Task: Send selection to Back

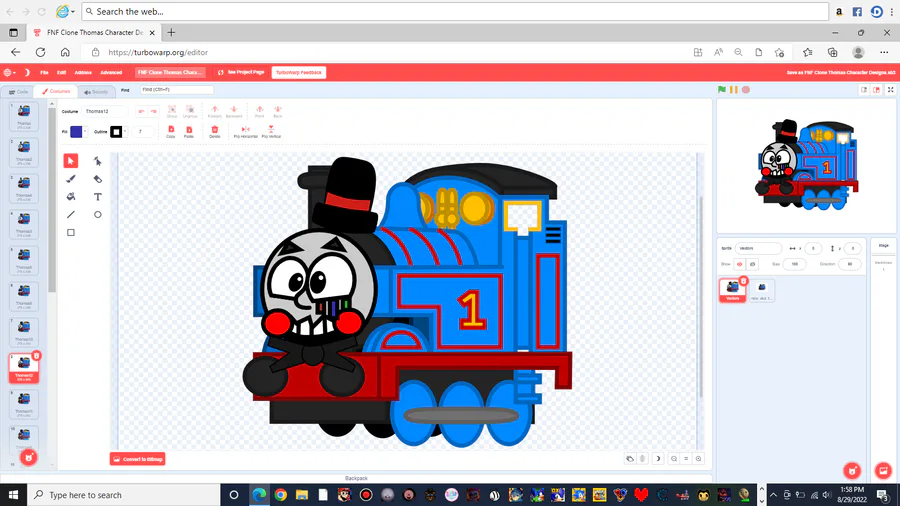Action: tap(278, 111)
